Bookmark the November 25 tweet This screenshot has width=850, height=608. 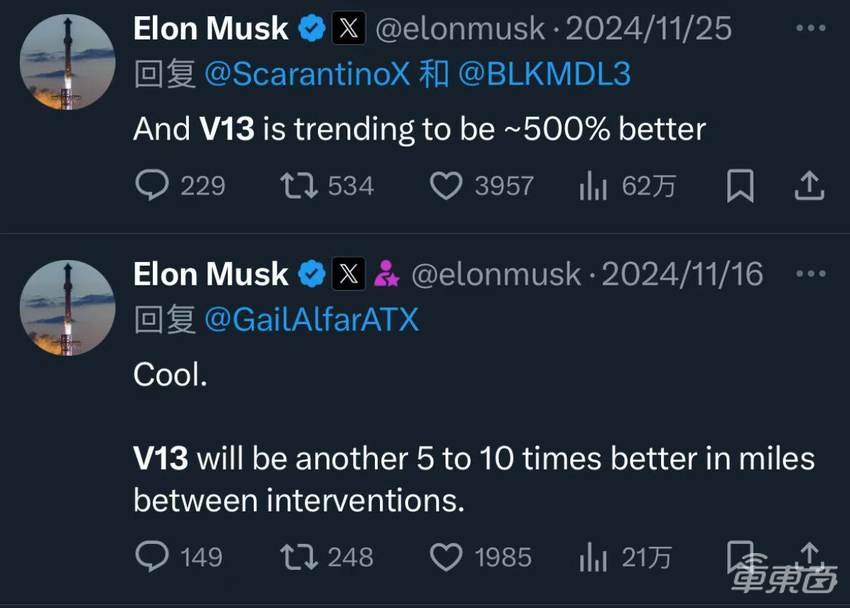click(740, 186)
